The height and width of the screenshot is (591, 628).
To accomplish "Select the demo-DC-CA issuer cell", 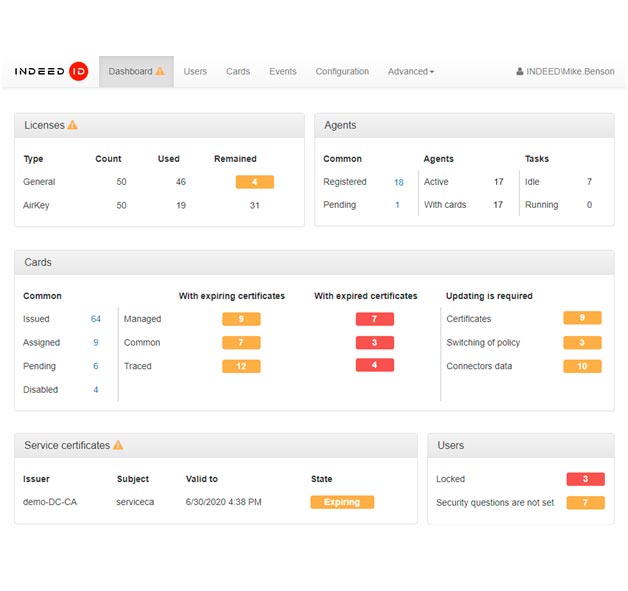I will pos(50,502).
